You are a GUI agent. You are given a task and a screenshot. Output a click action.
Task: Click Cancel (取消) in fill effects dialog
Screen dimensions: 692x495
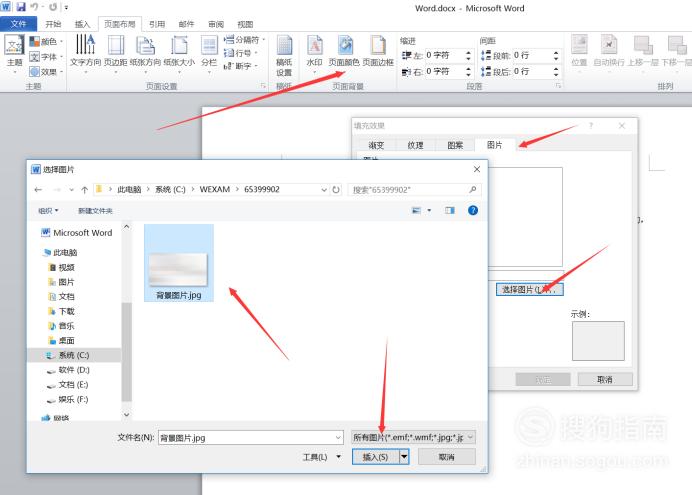[x=605, y=379]
